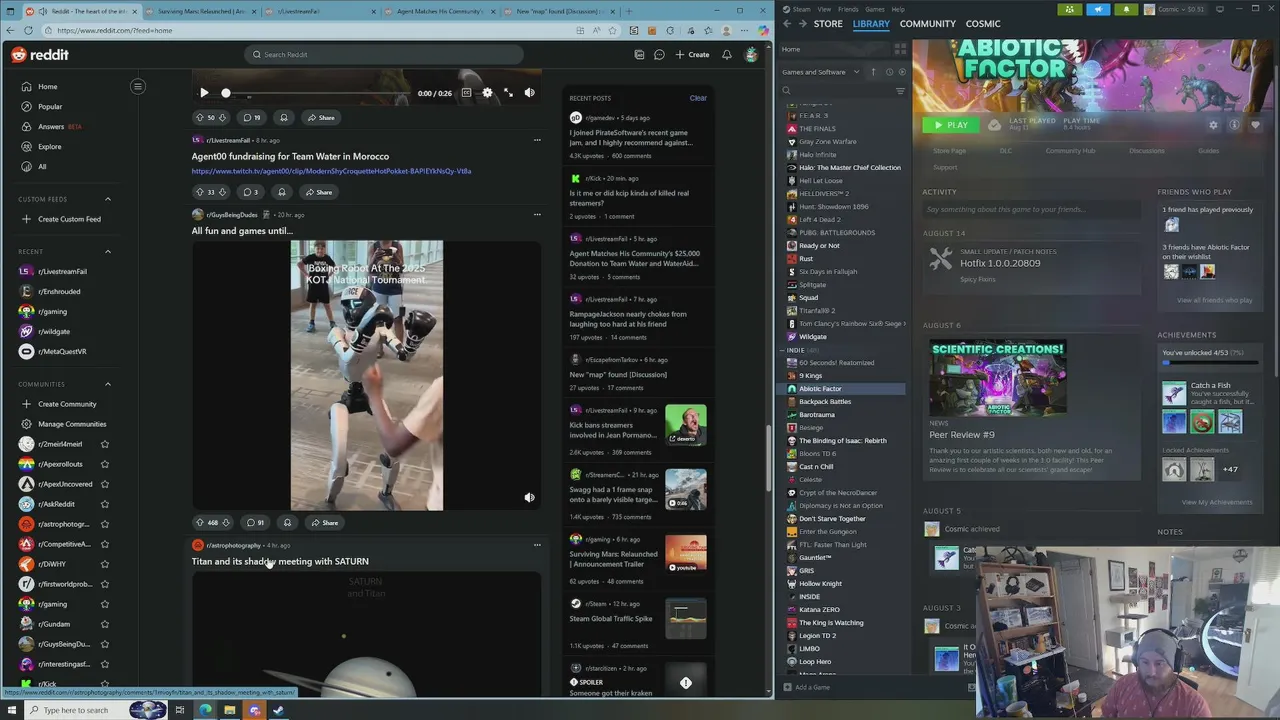Viewport: 1280px width, 720px height.
Task: Clear the Recent Posts list
Action: [698, 98]
